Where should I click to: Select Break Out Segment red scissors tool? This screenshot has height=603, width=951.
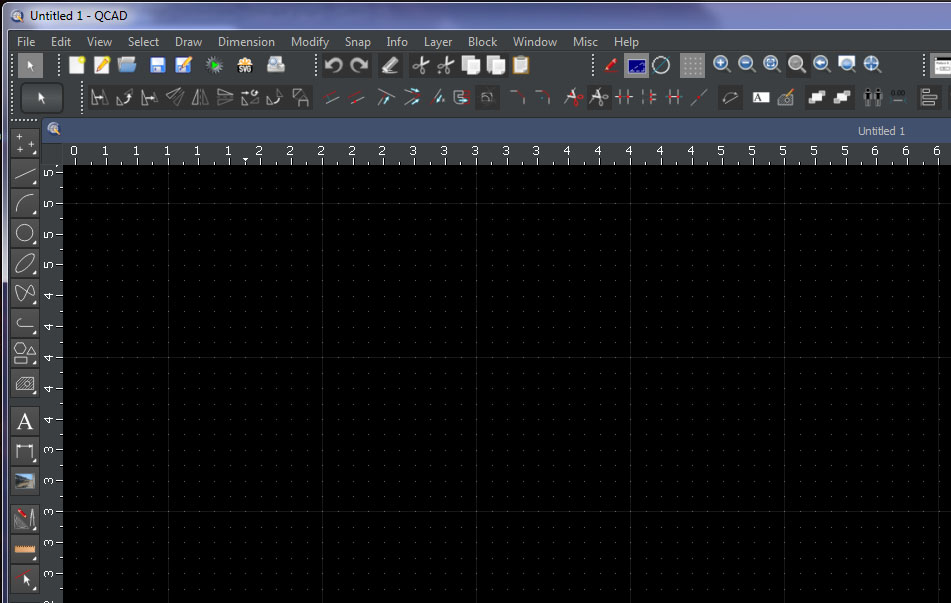pyautogui.click(x=573, y=97)
